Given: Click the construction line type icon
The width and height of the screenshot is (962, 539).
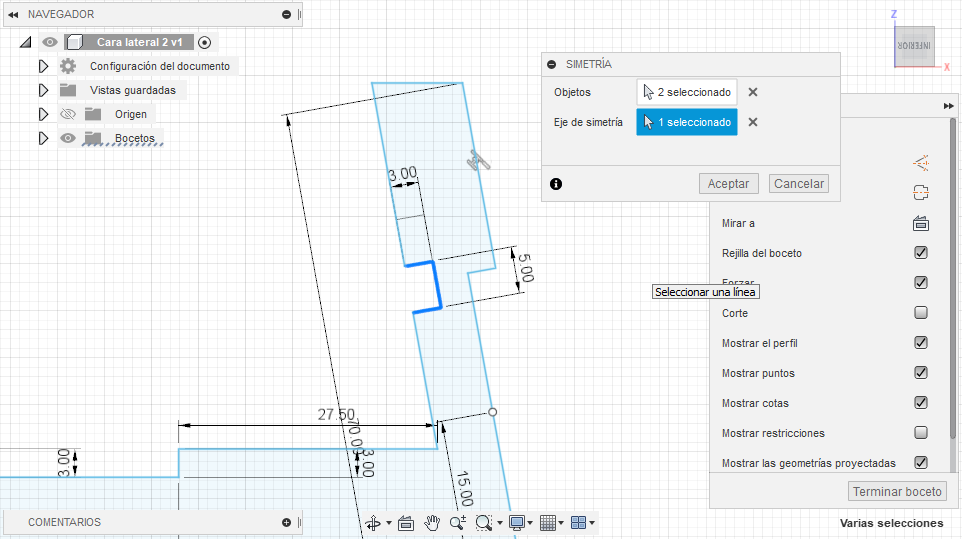Looking at the screenshot, I should (921, 163).
